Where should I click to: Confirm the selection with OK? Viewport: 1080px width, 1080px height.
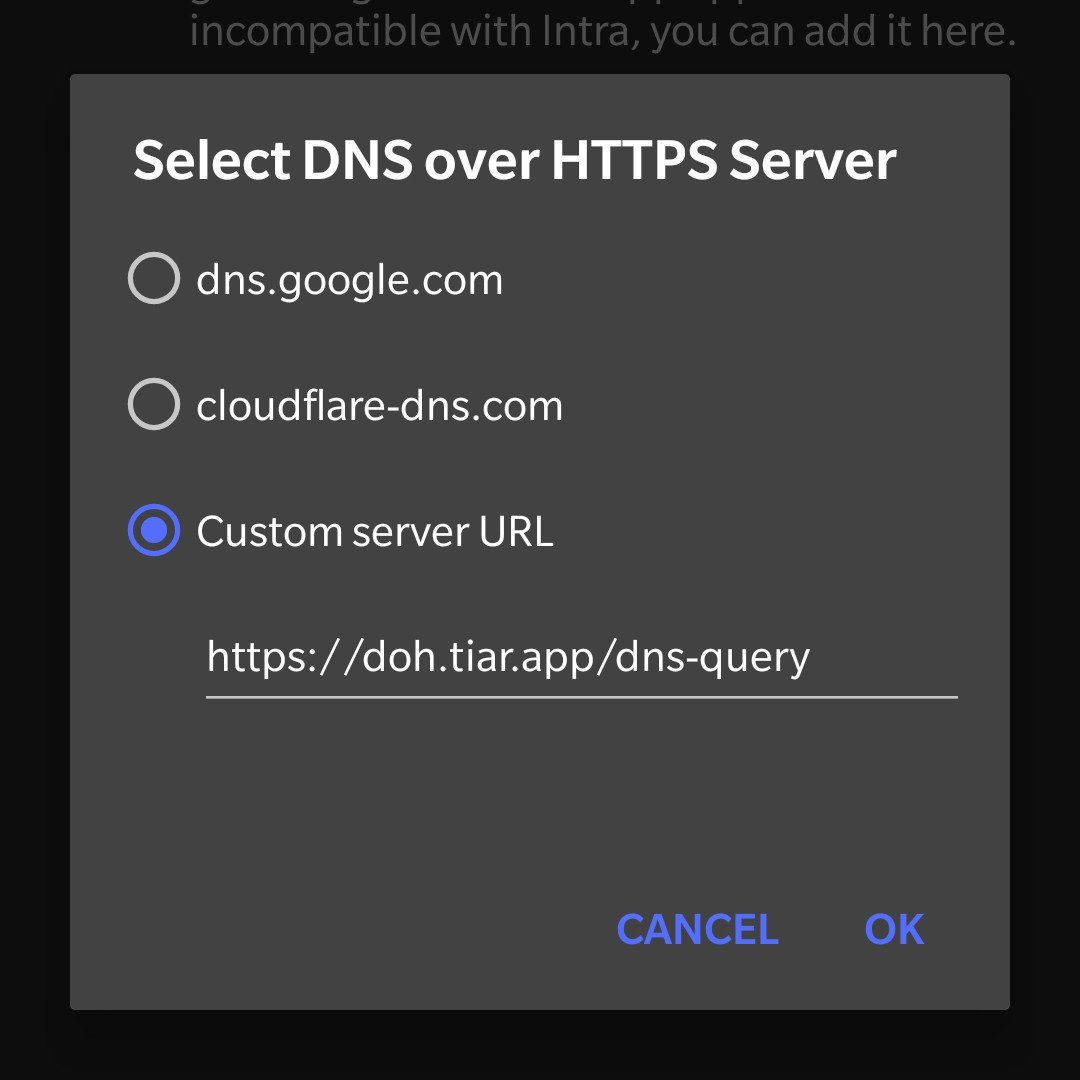pos(894,929)
